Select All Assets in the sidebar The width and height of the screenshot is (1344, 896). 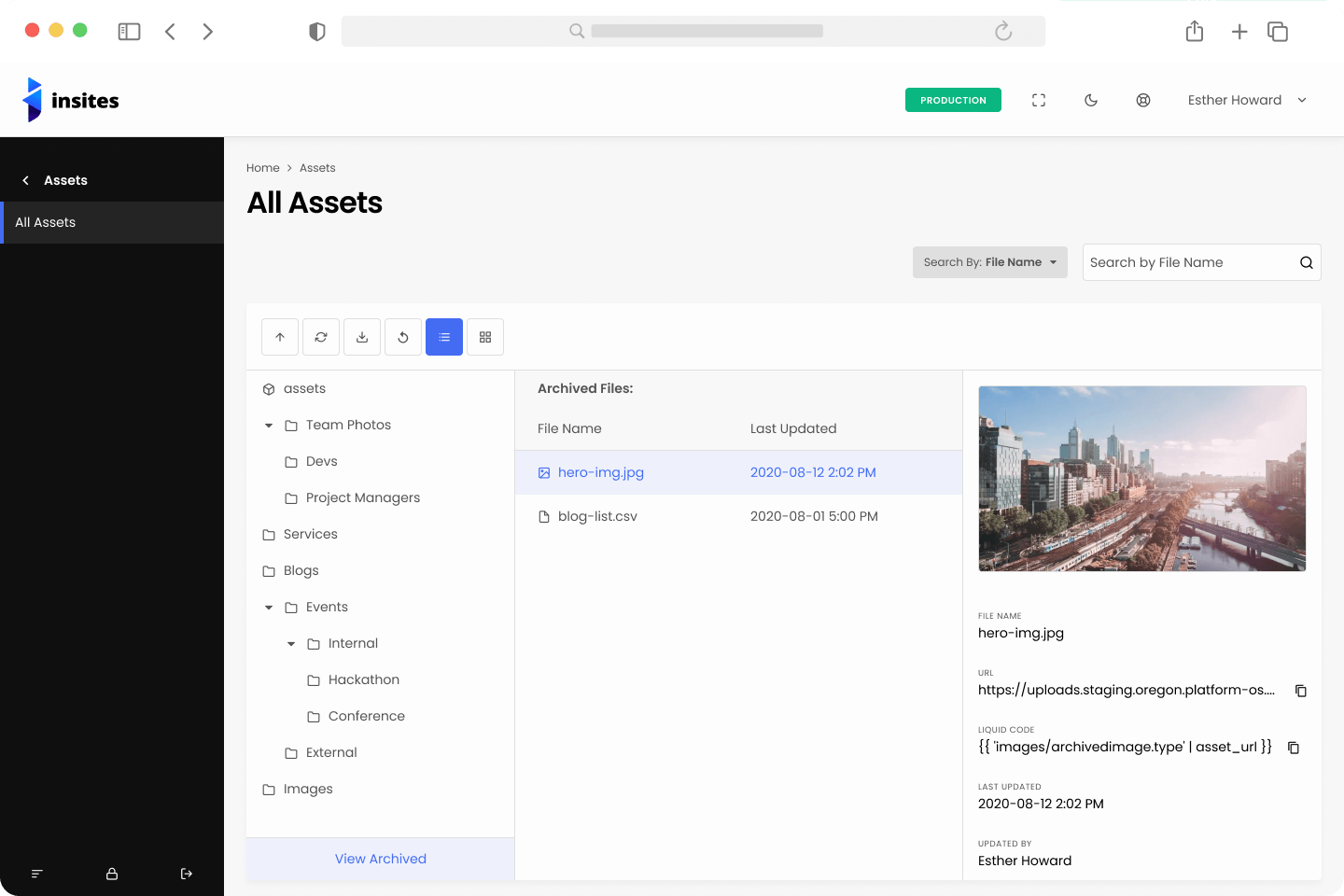(x=45, y=222)
